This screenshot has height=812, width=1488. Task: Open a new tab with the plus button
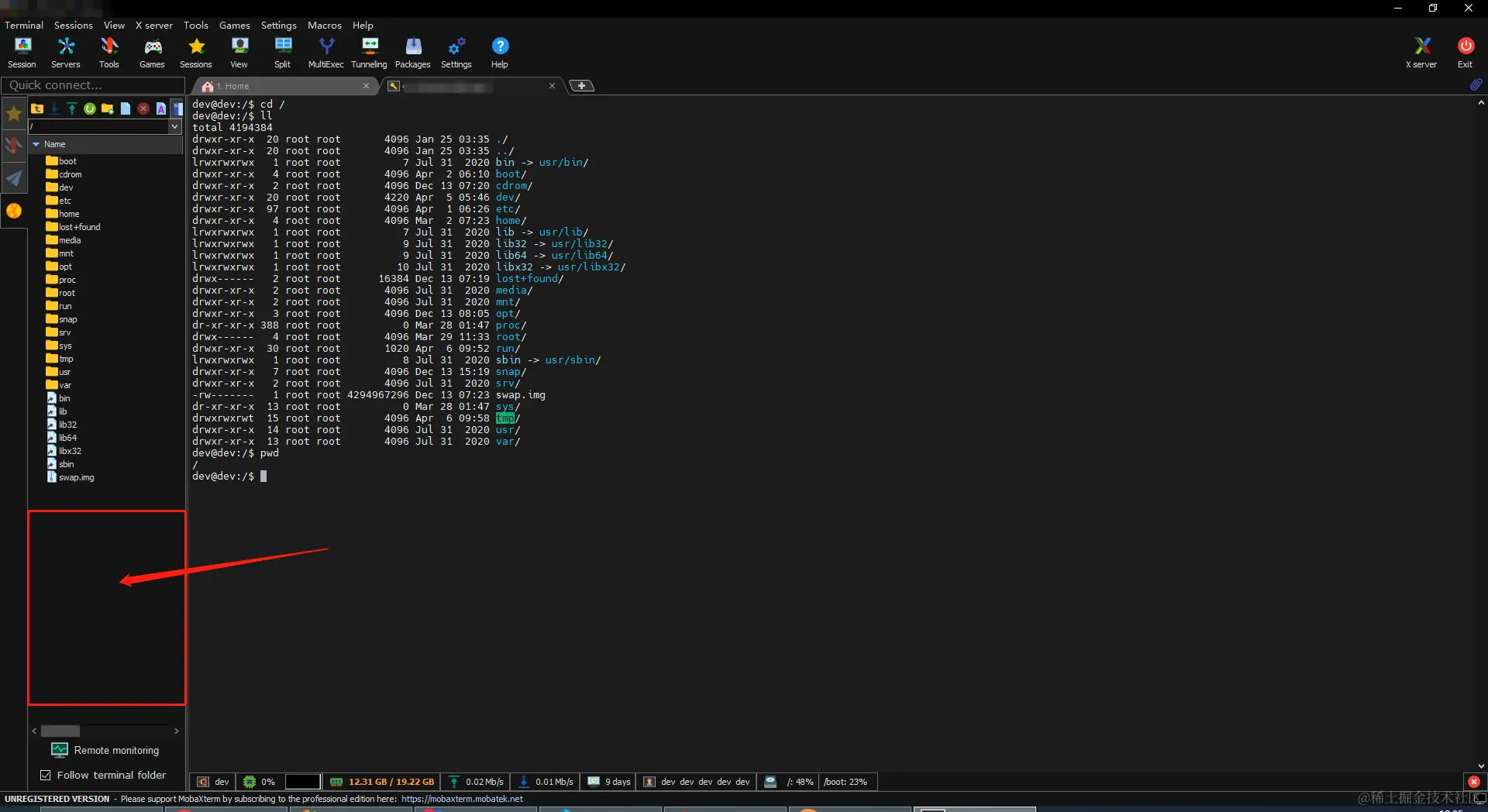click(581, 86)
